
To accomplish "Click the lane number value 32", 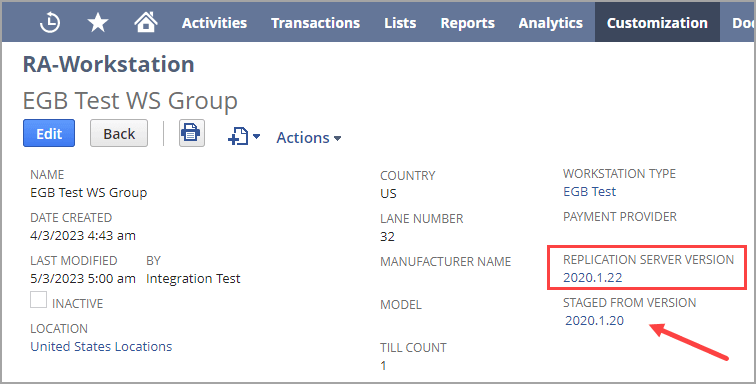I will pos(387,236).
